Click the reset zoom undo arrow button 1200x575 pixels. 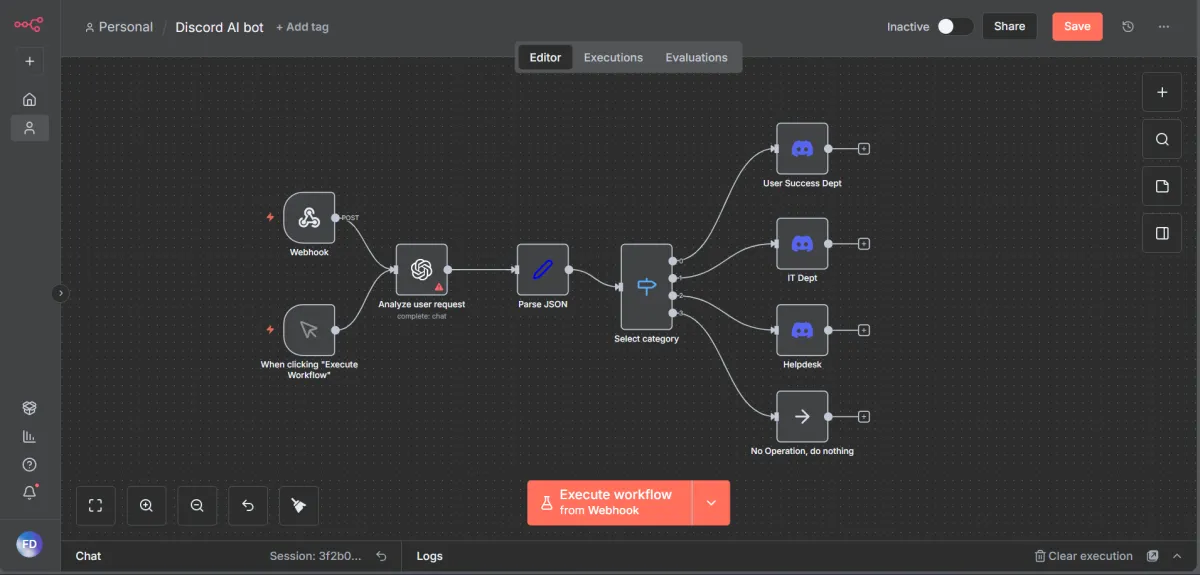[248, 506]
